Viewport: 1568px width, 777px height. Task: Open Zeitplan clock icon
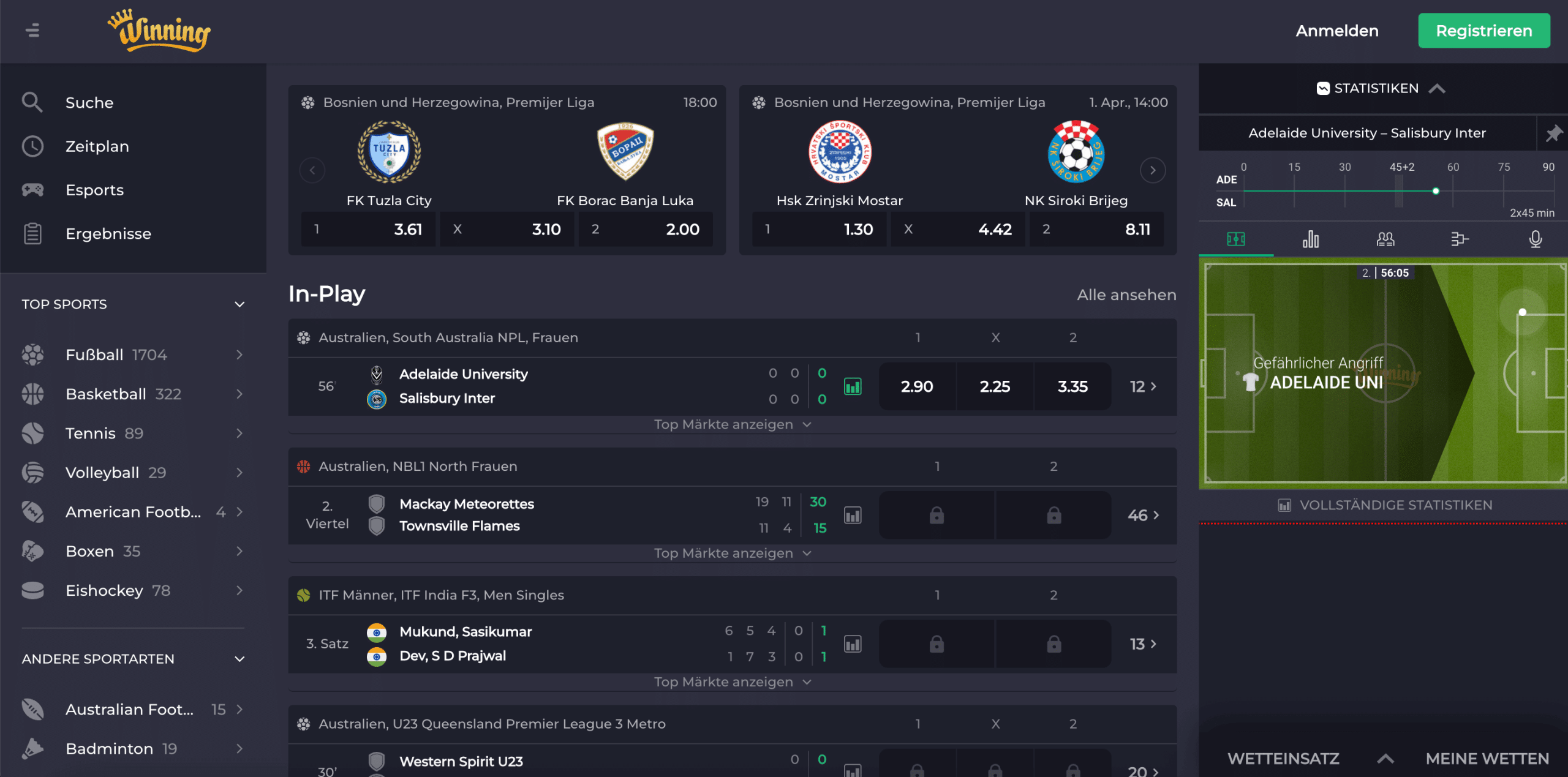tap(32, 146)
